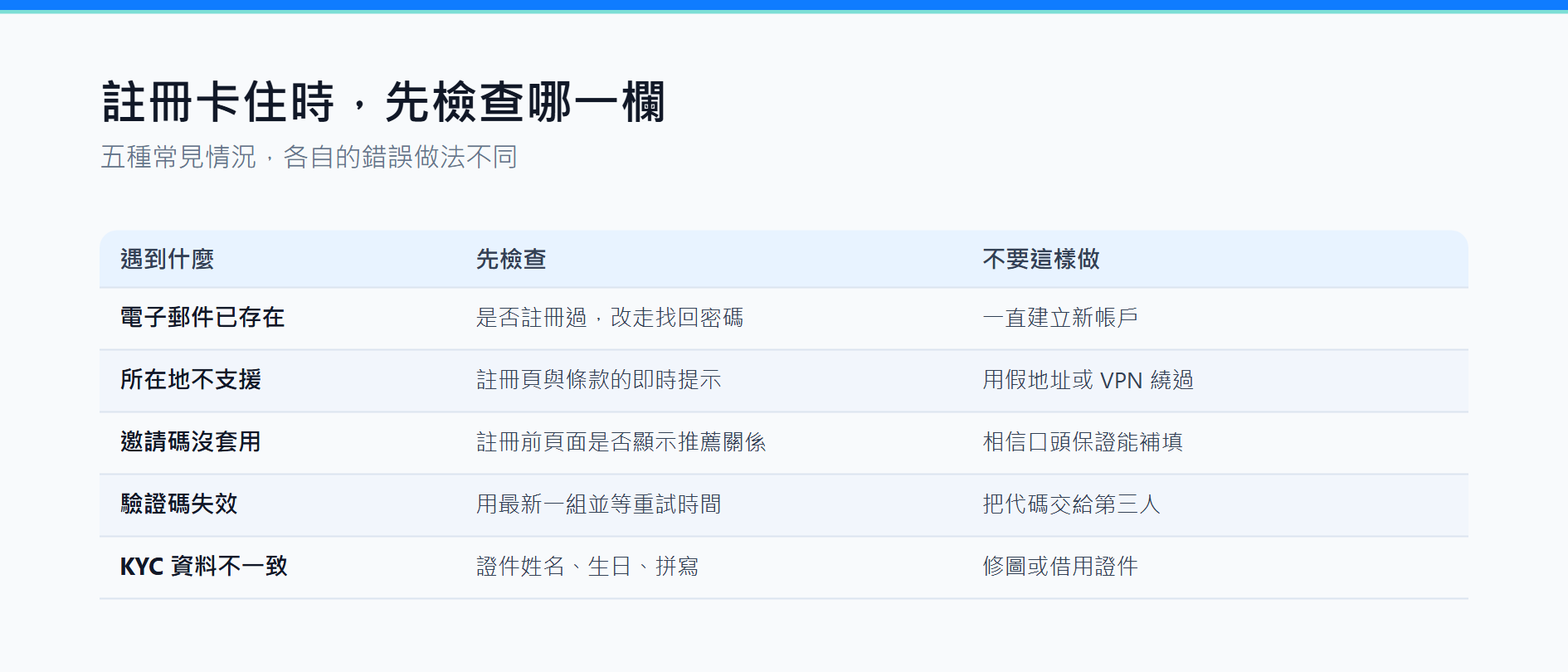This screenshot has height=672, width=1568.
Task: Select the cell 用假地址或 VPN 繞過
Action: (x=1088, y=380)
